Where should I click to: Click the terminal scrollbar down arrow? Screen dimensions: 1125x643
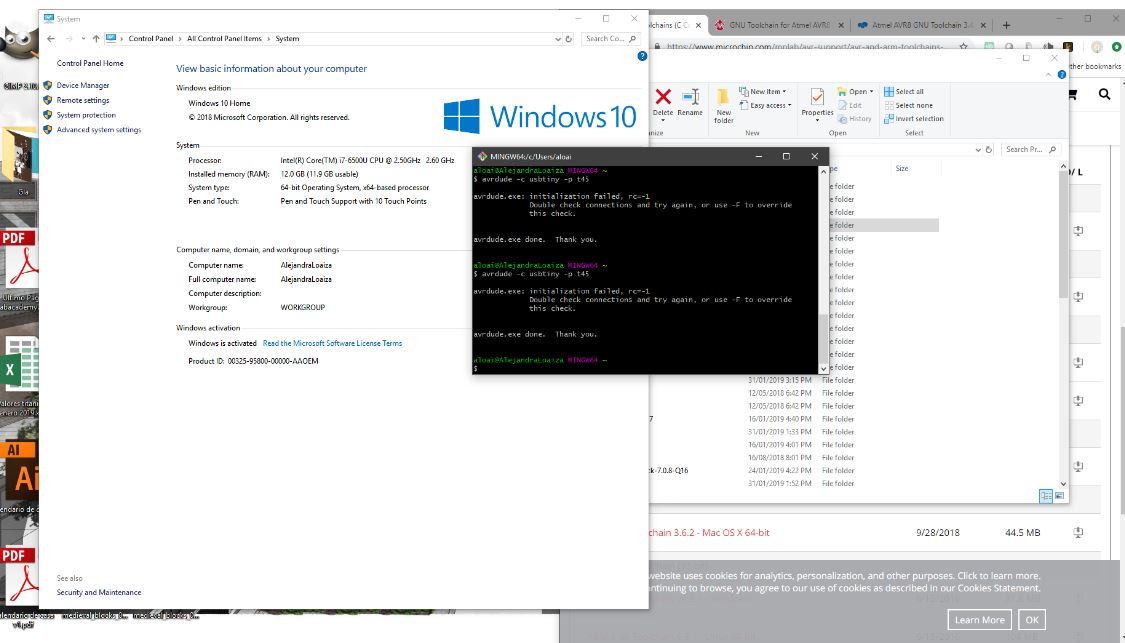(x=823, y=368)
